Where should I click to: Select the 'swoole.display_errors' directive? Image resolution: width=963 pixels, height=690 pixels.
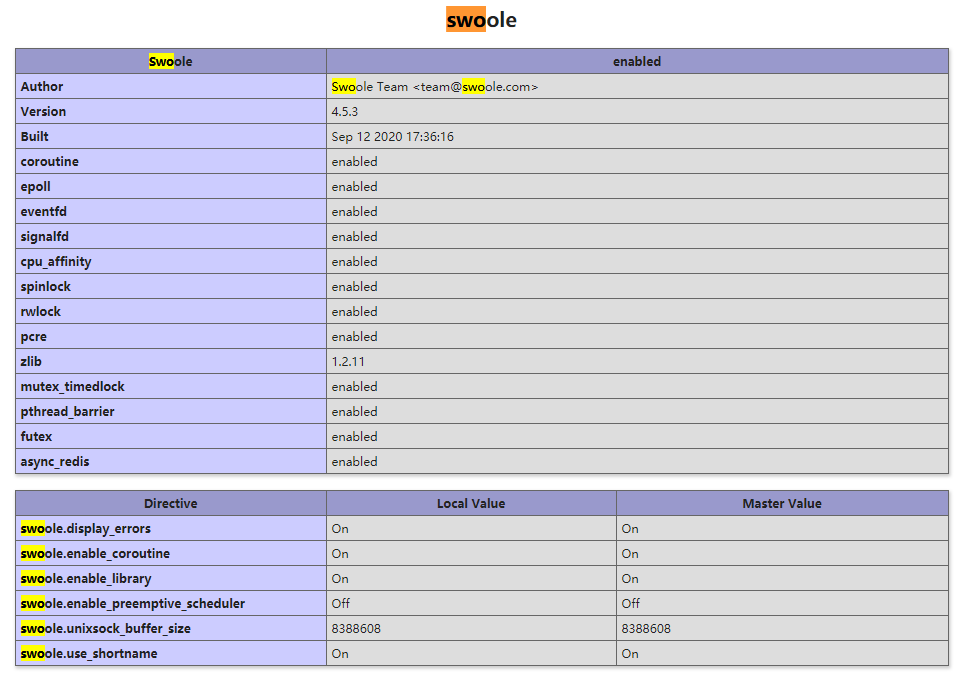coord(85,528)
